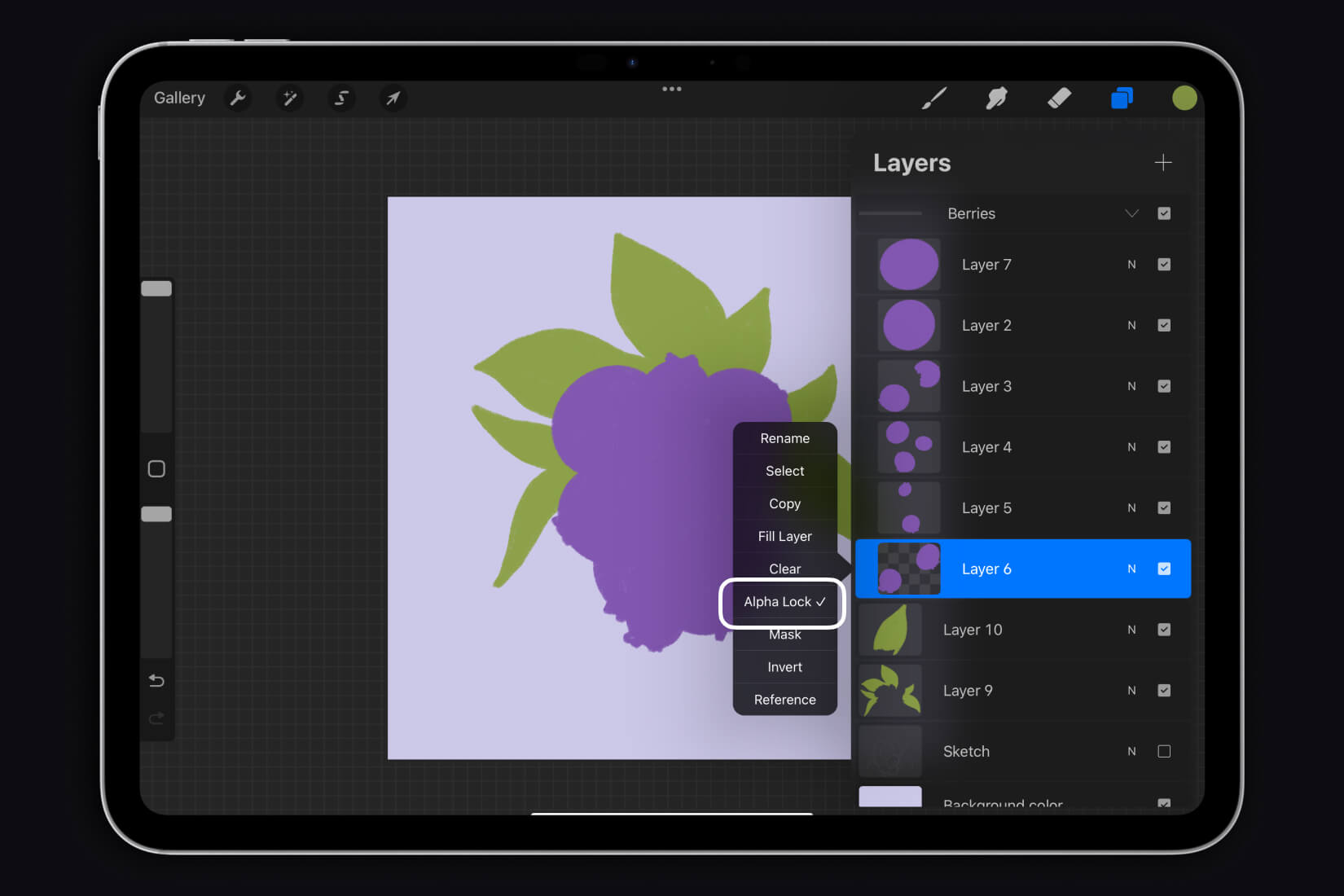Open the green active color picker
This screenshot has width=1344, height=896.
click(x=1184, y=99)
